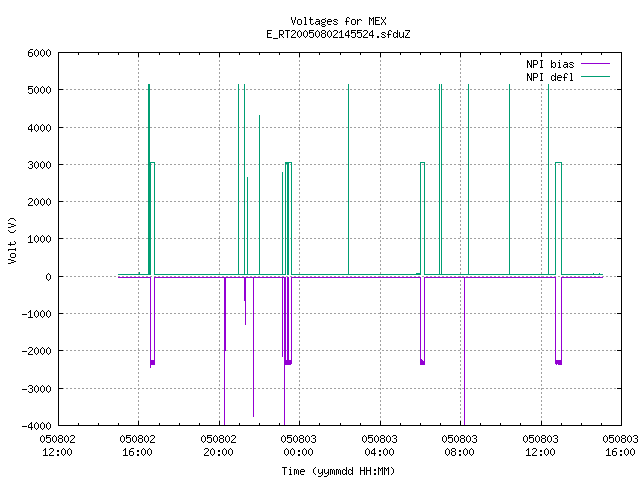Click the 'Time (yymmdd HH:MM)' x-axis label
The image size is (640, 480).
338,471
